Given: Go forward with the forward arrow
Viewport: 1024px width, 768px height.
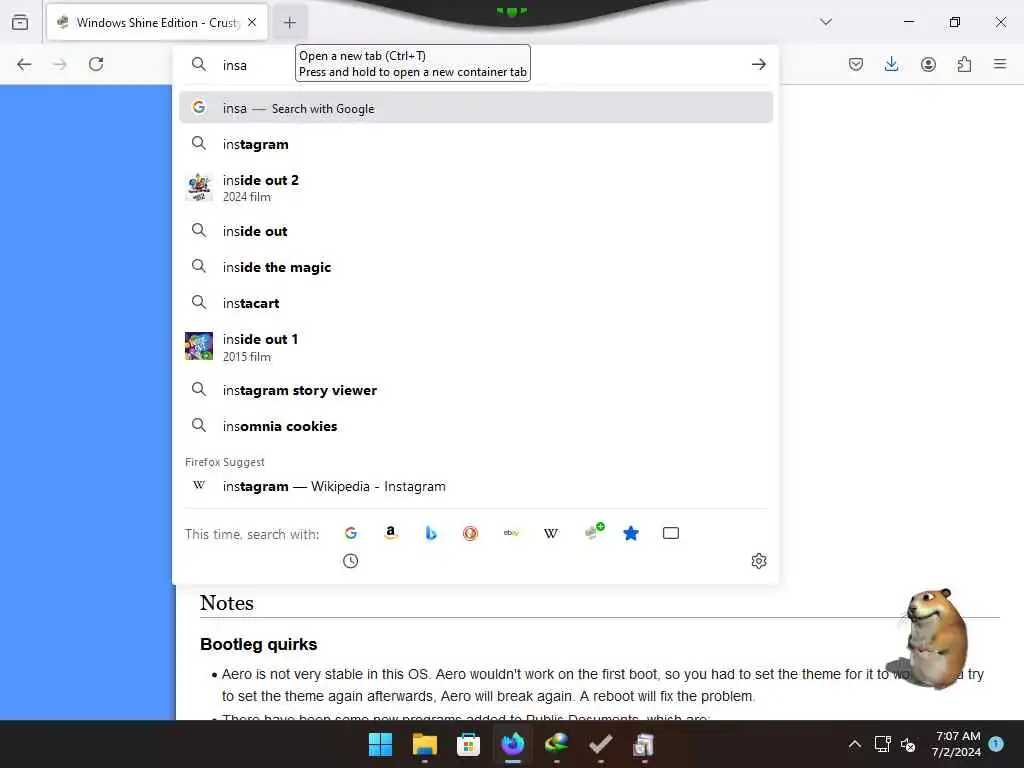Looking at the screenshot, I should [x=60, y=64].
